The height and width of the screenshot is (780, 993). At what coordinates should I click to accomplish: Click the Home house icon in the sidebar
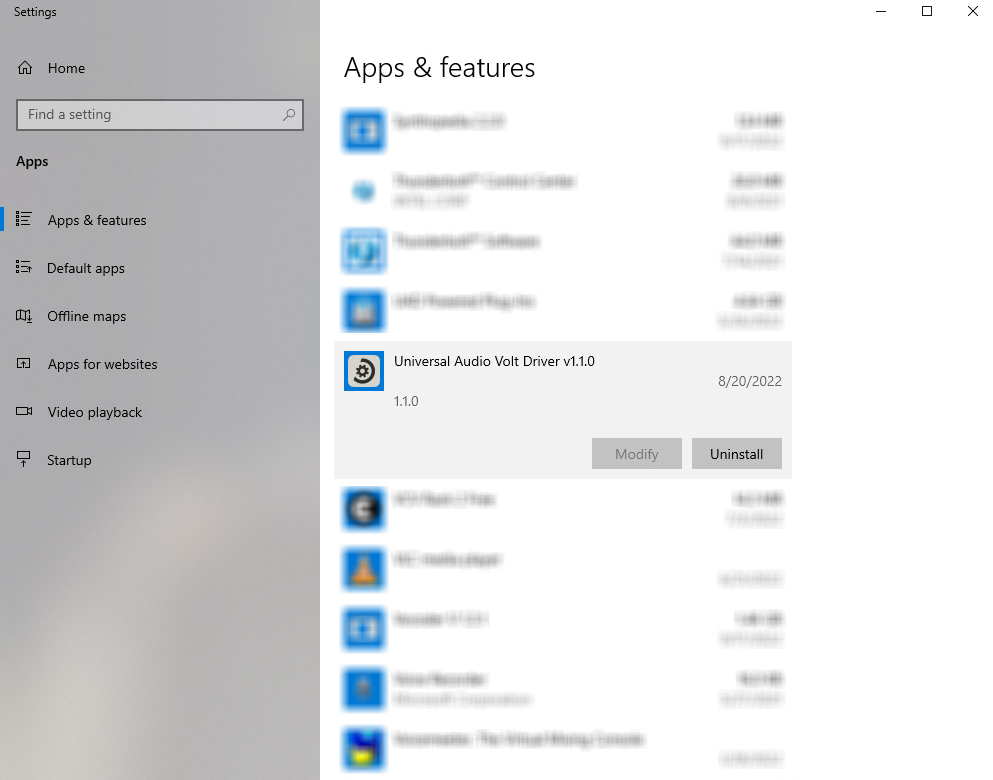pos(22,67)
